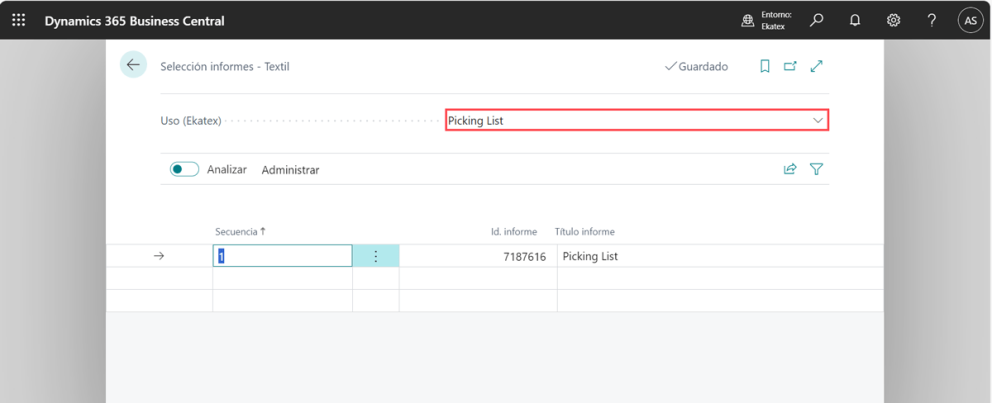Toggle the Analizar switch
This screenshot has width=992, height=403.
tap(184, 170)
